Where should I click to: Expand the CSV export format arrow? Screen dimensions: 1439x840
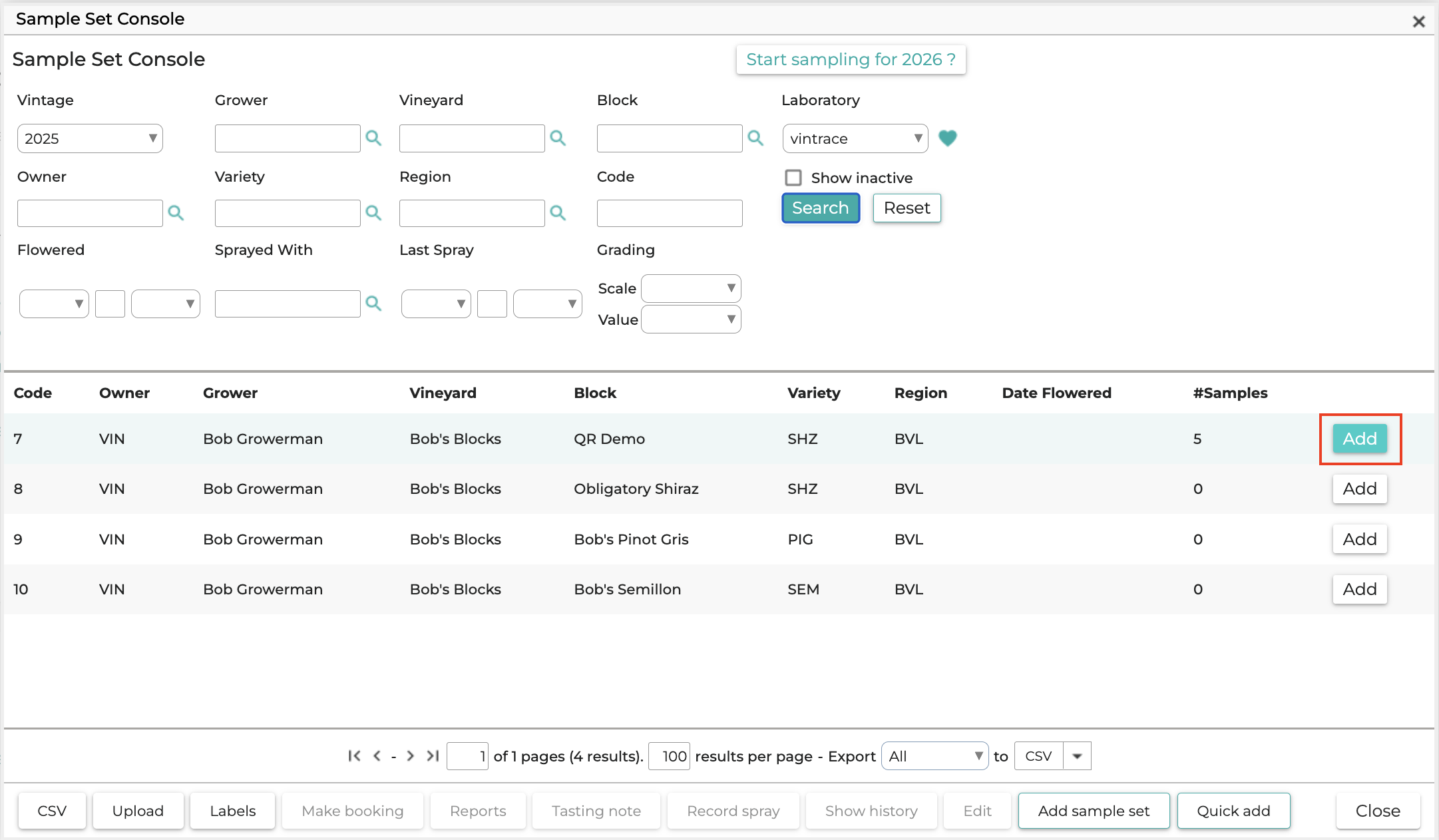pyautogui.click(x=1077, y=756)
